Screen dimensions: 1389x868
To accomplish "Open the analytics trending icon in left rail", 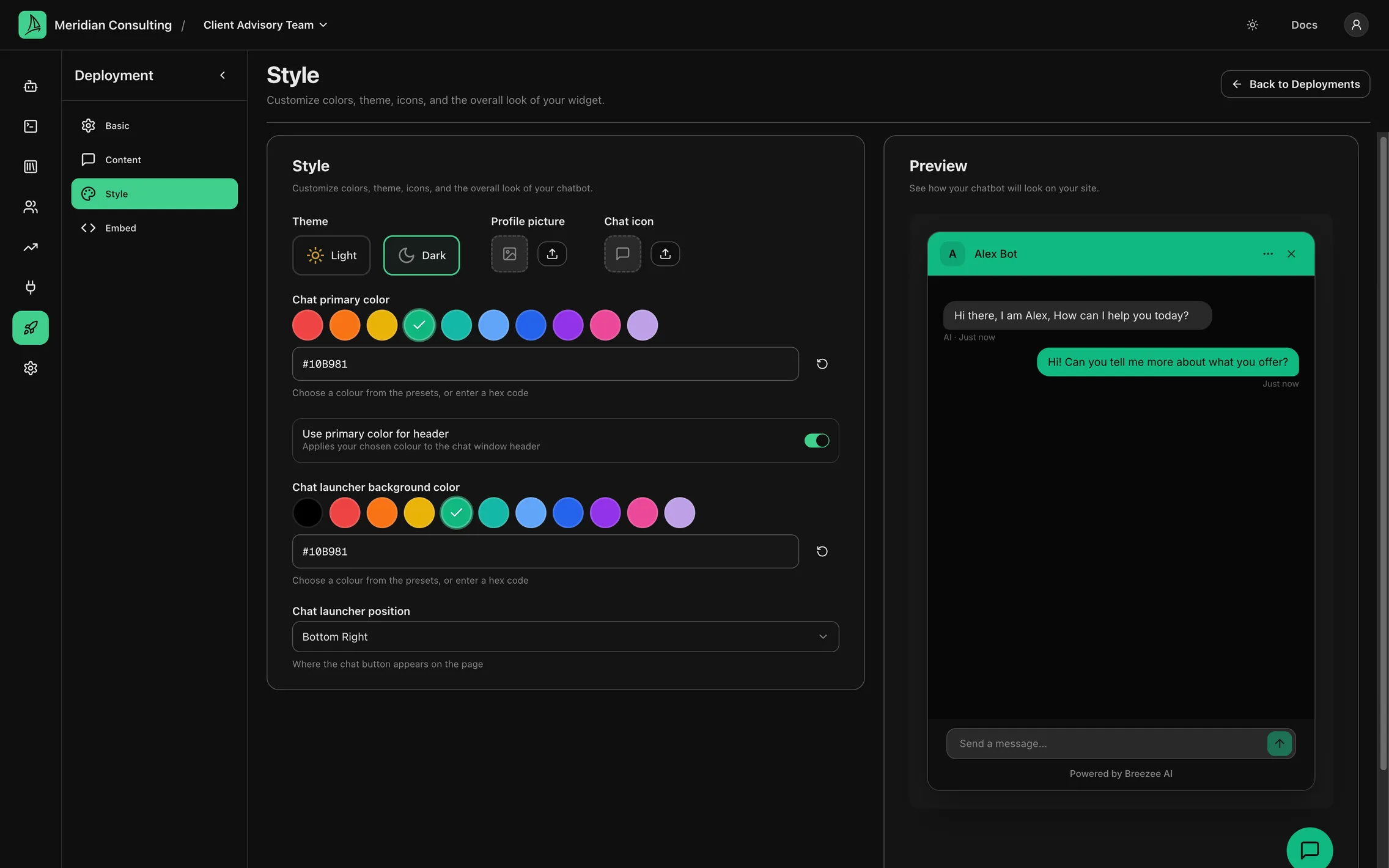I will [31, 247].
